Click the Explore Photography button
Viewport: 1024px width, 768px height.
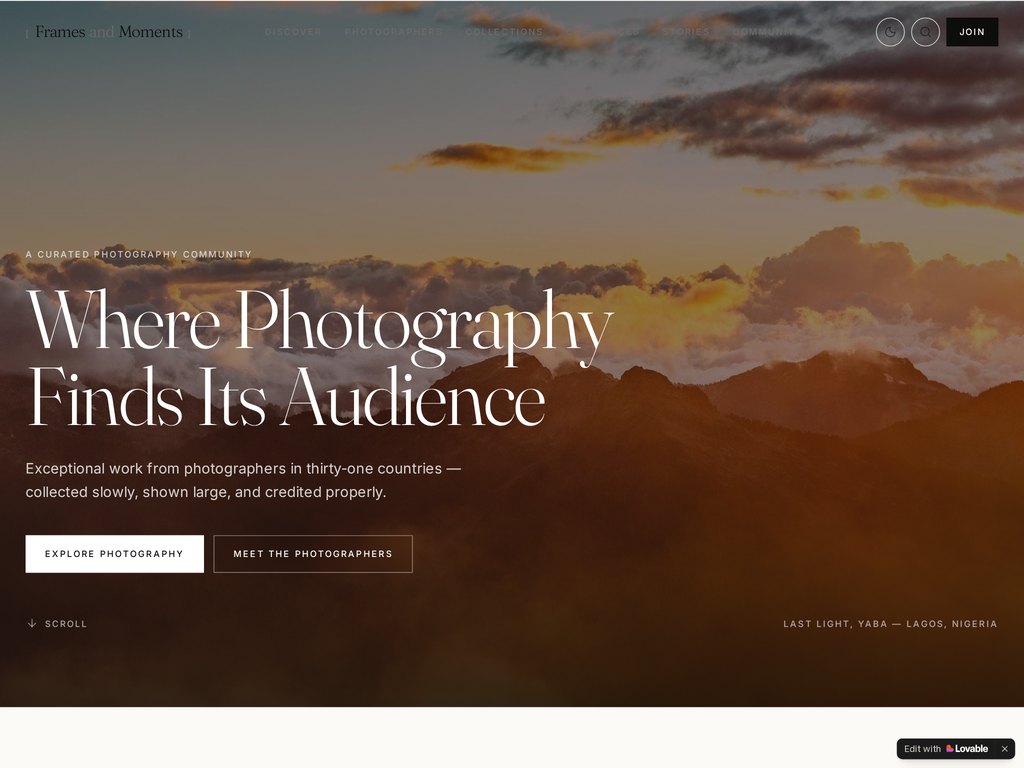click(114, 554)
